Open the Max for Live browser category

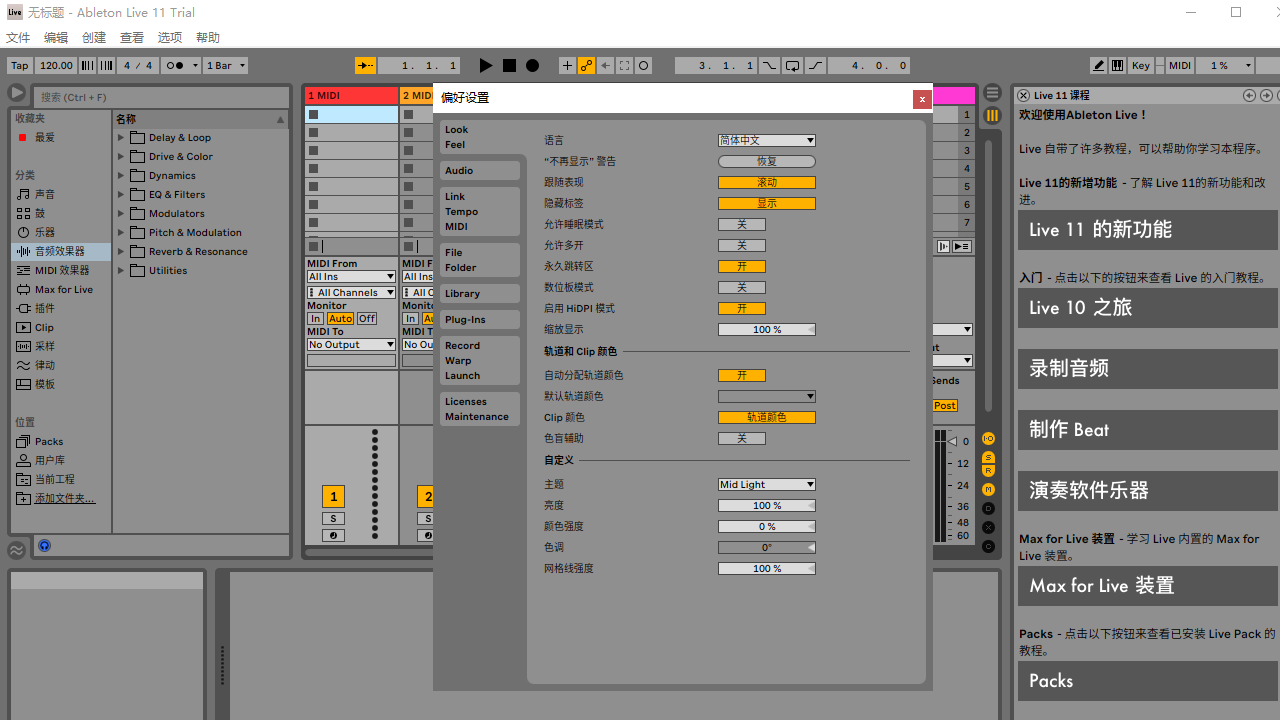(60, 289)
